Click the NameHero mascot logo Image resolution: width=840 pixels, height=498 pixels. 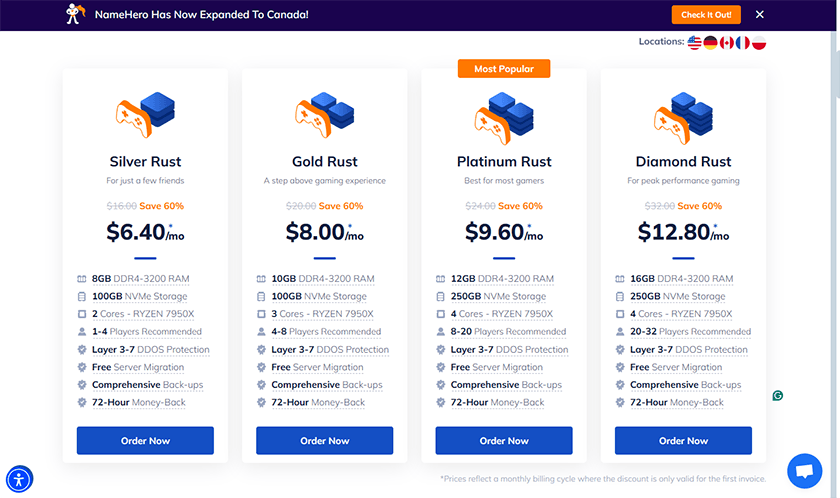click(x=75, y=14)
